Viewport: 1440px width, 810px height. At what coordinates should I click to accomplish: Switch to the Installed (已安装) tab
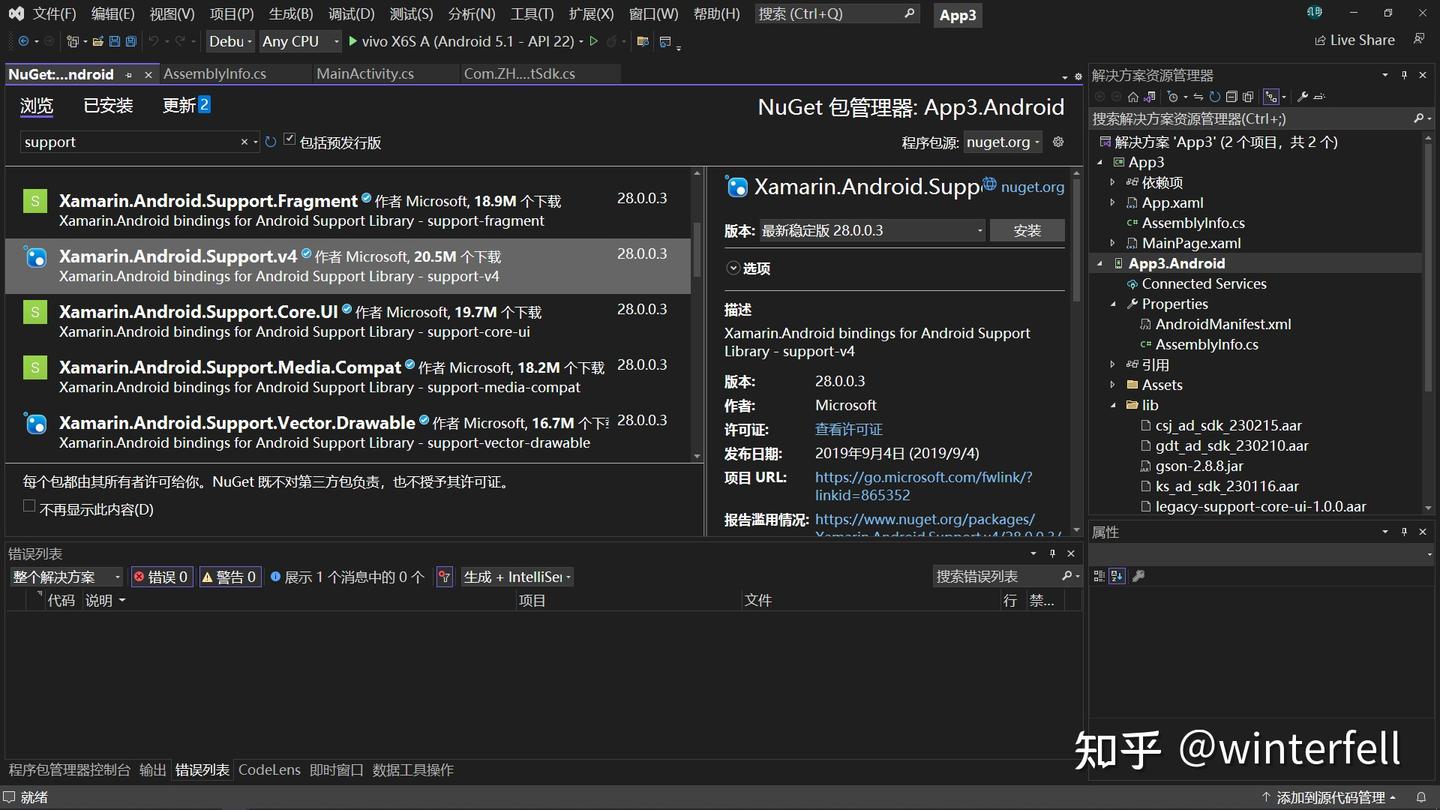click(x=108, y=105)
